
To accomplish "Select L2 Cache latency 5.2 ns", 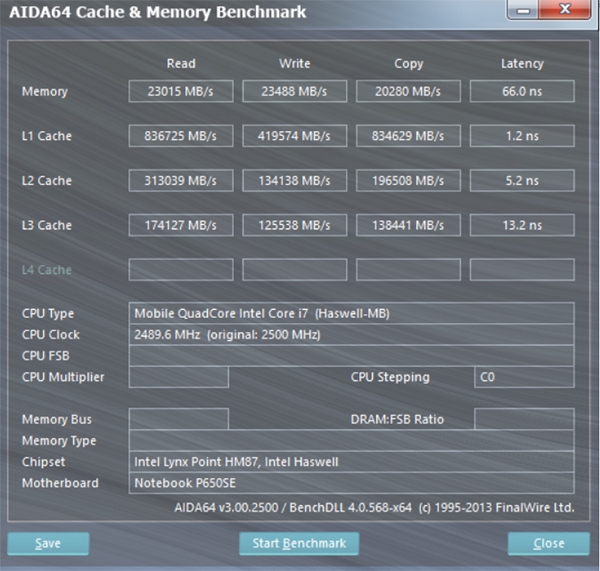I will (x=522, y=180).
